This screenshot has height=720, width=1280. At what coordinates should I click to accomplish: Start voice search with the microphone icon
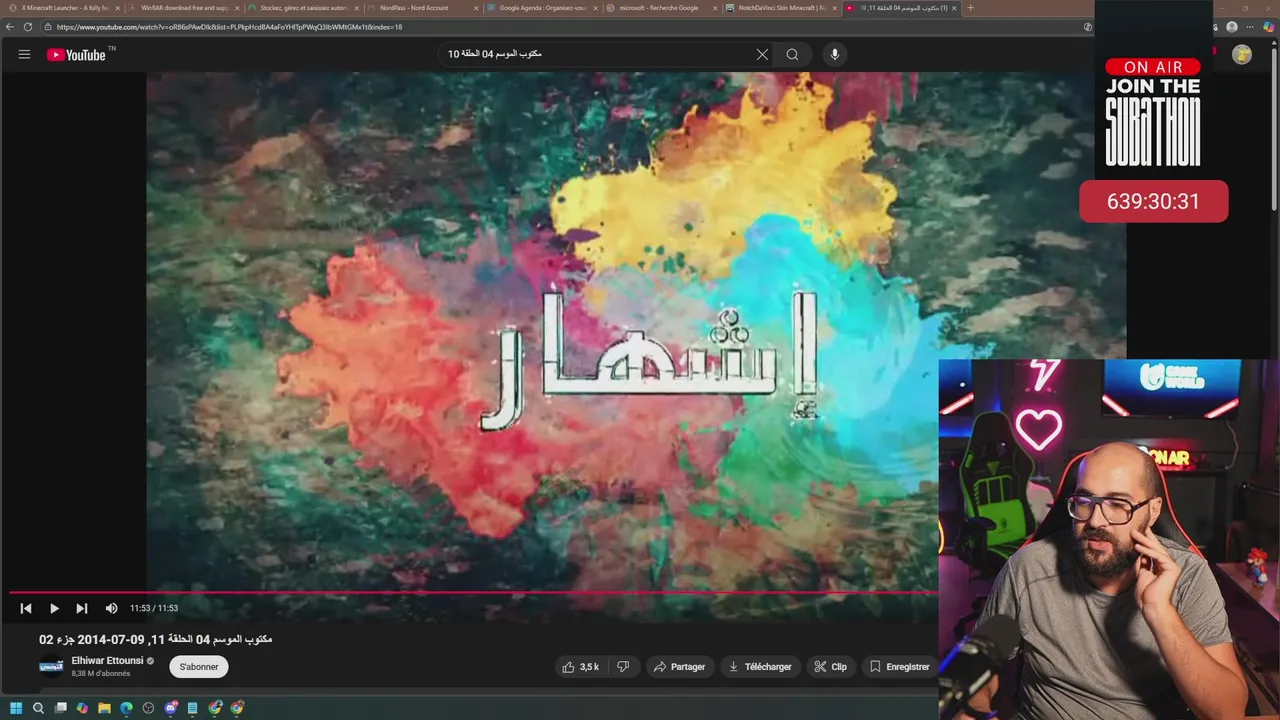[x=835, y=55]
